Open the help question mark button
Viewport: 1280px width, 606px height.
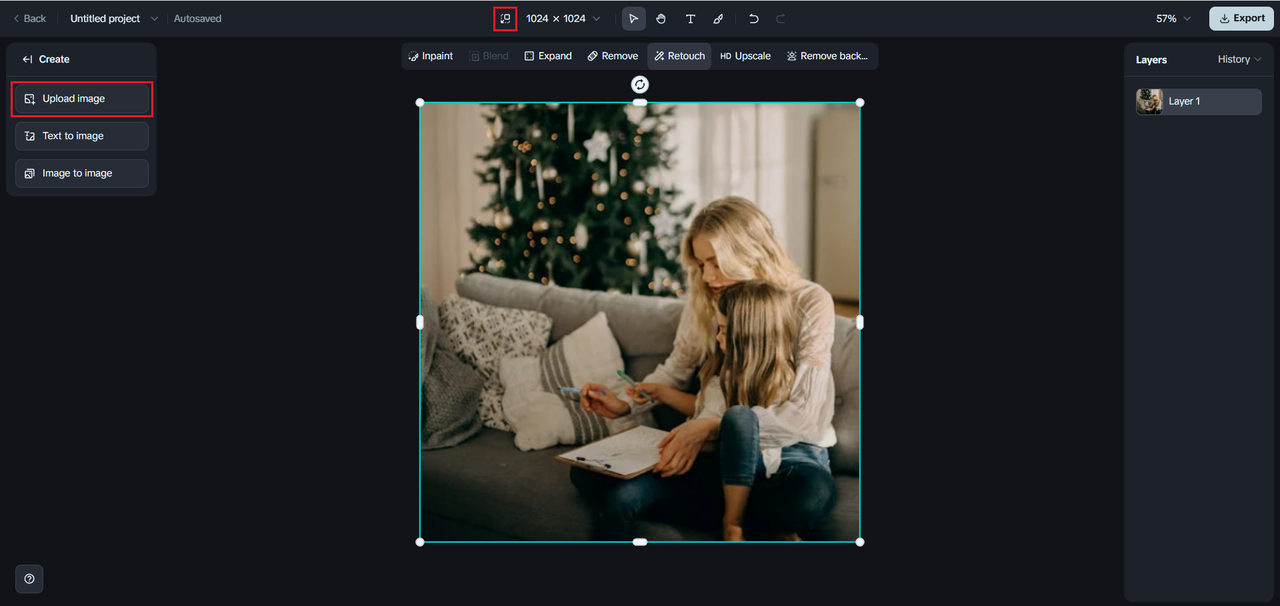coord(29,579)
